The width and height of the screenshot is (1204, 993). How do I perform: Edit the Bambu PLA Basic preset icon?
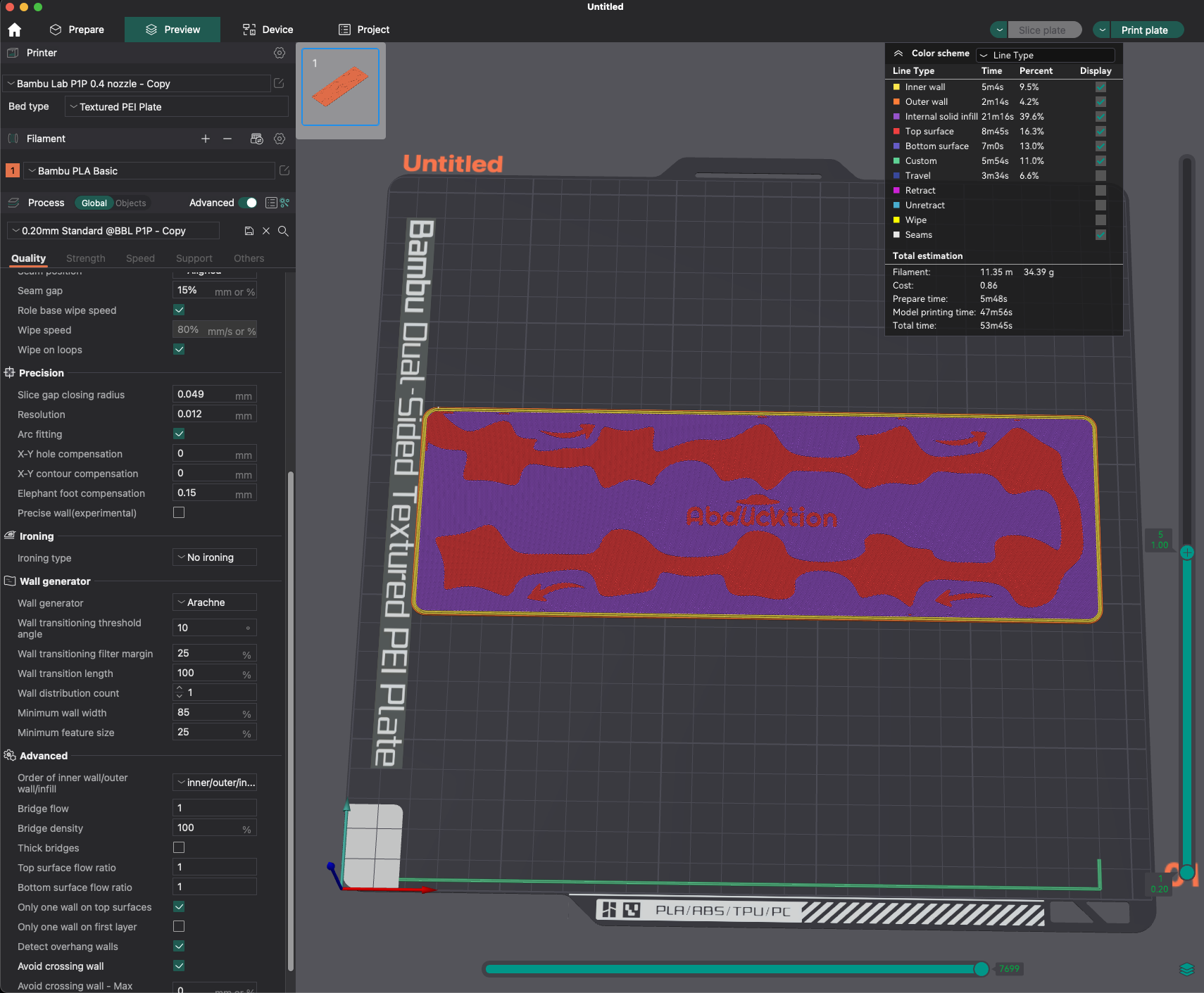[284, 170]
